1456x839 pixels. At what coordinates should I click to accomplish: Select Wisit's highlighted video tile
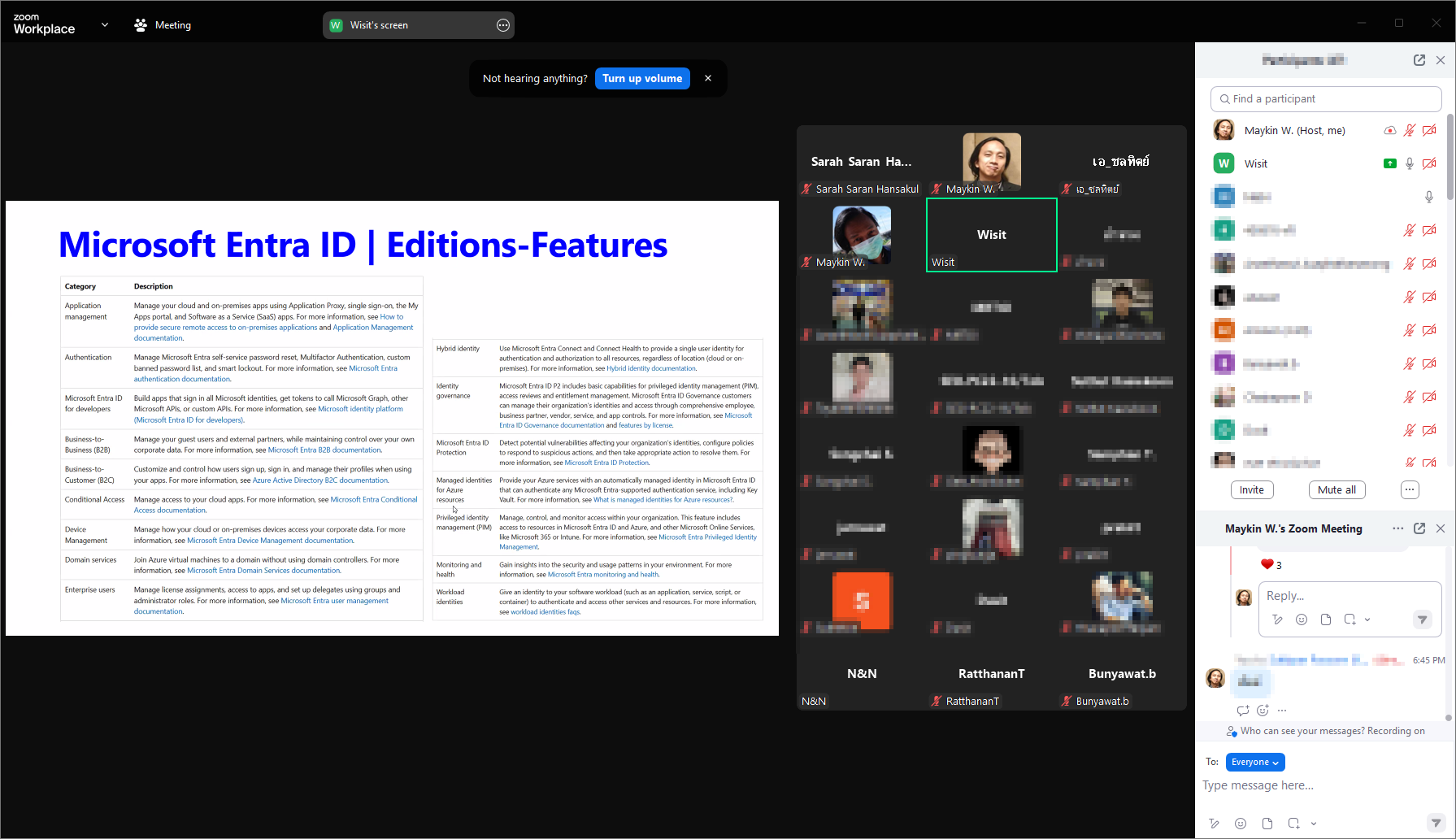[992, 235]
